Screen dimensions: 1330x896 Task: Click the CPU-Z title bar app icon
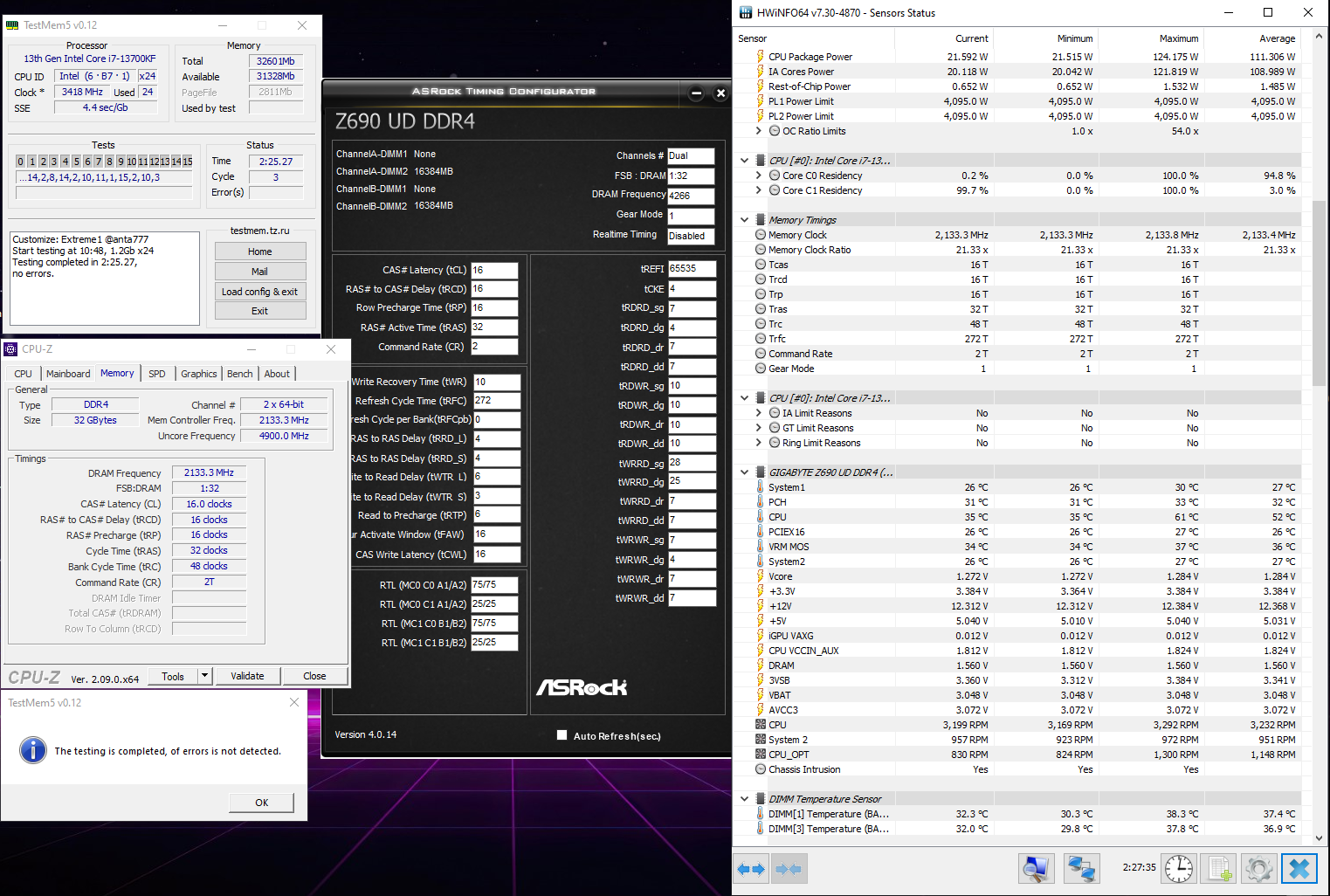click(x=11, y=349)
